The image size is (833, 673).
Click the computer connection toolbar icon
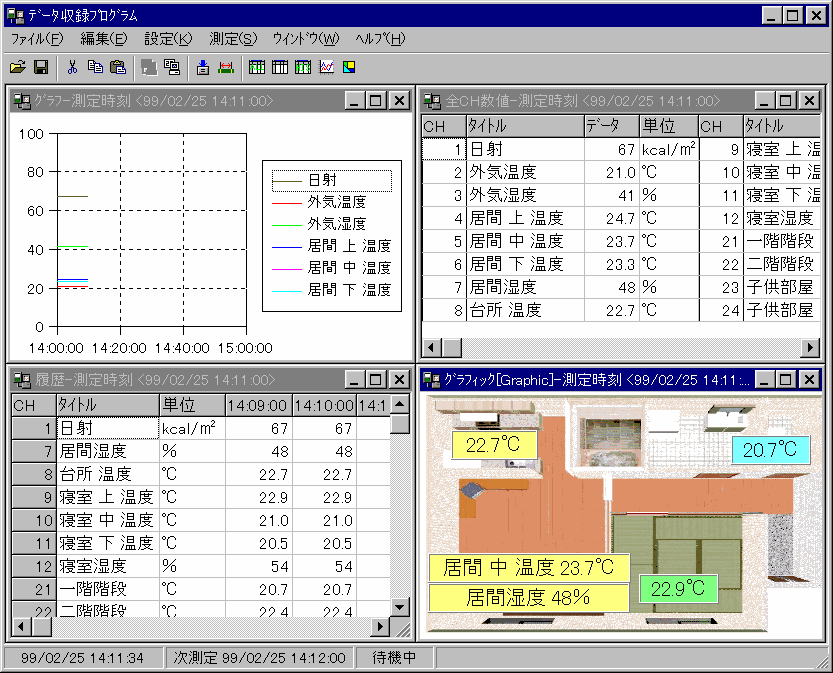172,67
